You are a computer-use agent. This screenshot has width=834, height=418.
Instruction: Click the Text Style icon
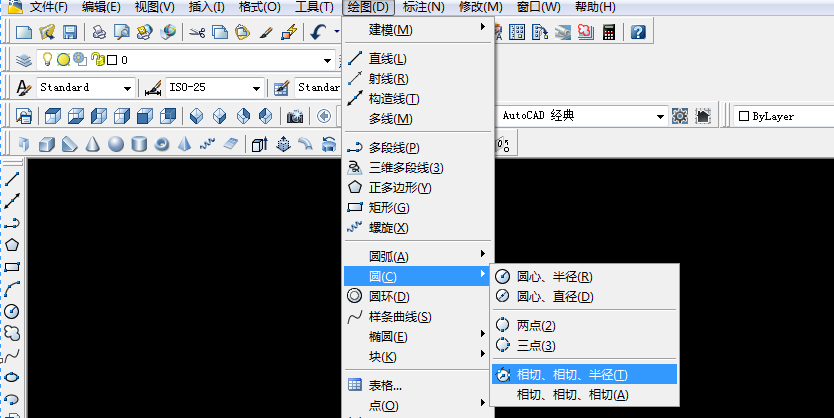[x=23, y=88]
